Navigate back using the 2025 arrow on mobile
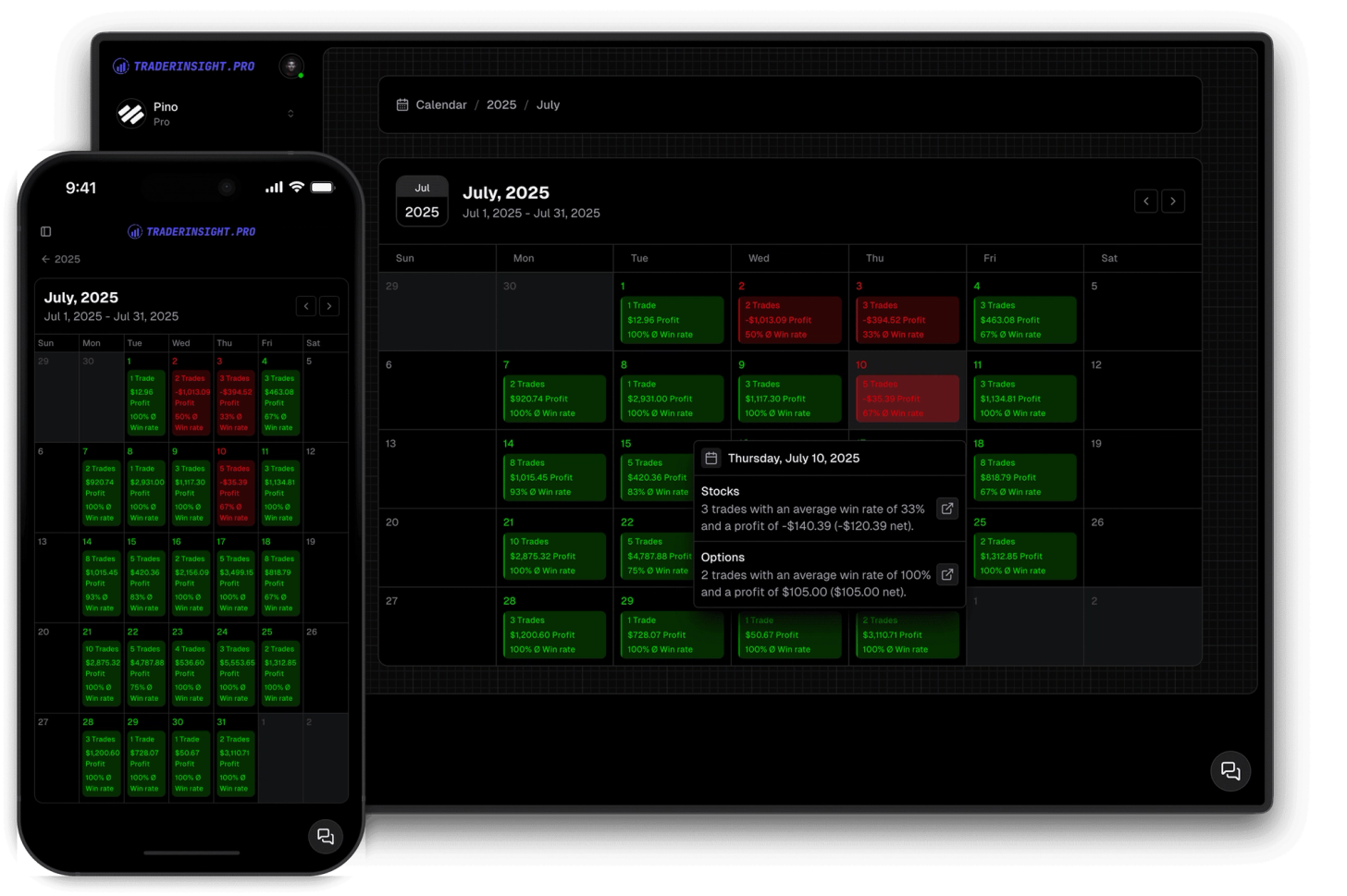This screenshot has width=1347, height=896. point(45,259)
